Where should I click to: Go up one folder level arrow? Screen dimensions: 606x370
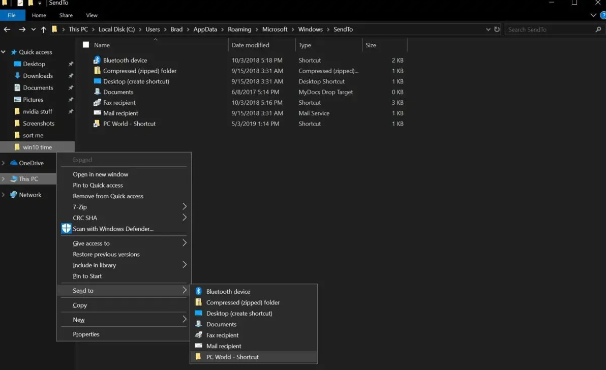pyautogui.click(x=43, y=29)
